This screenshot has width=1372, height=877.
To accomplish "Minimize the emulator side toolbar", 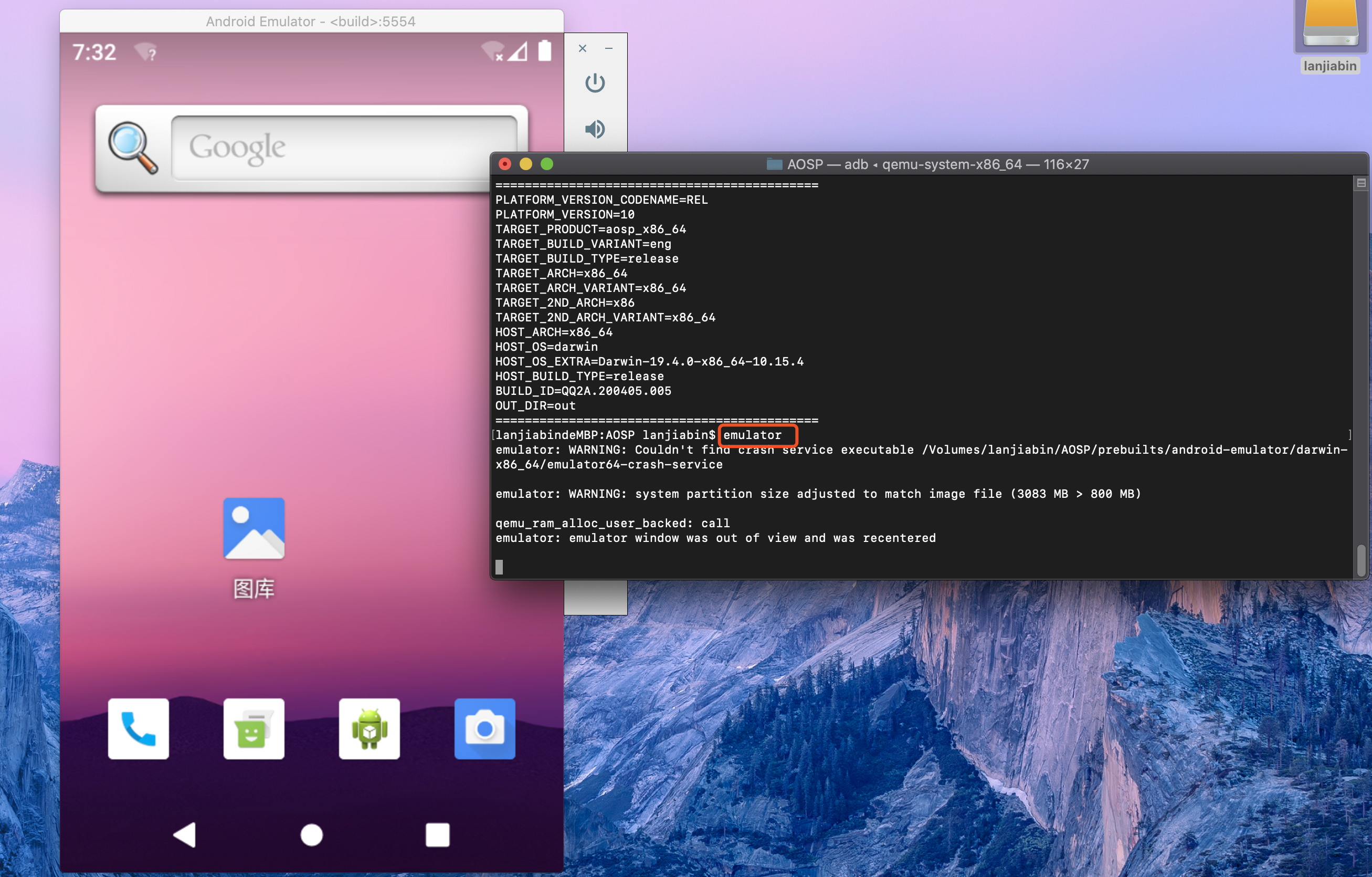I will [609, 48].
